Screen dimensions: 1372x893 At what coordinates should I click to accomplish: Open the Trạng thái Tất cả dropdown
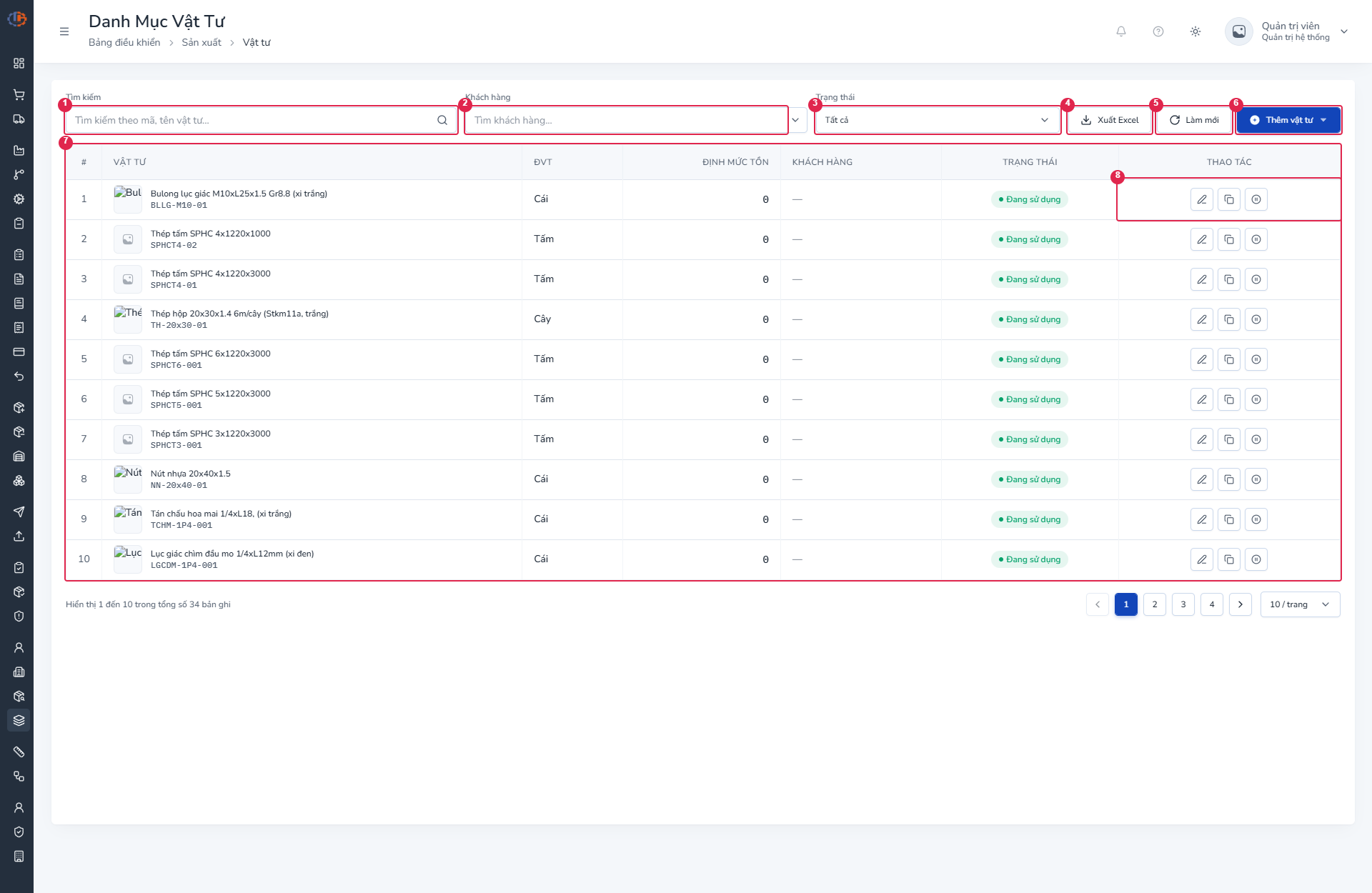click(937, 120)
